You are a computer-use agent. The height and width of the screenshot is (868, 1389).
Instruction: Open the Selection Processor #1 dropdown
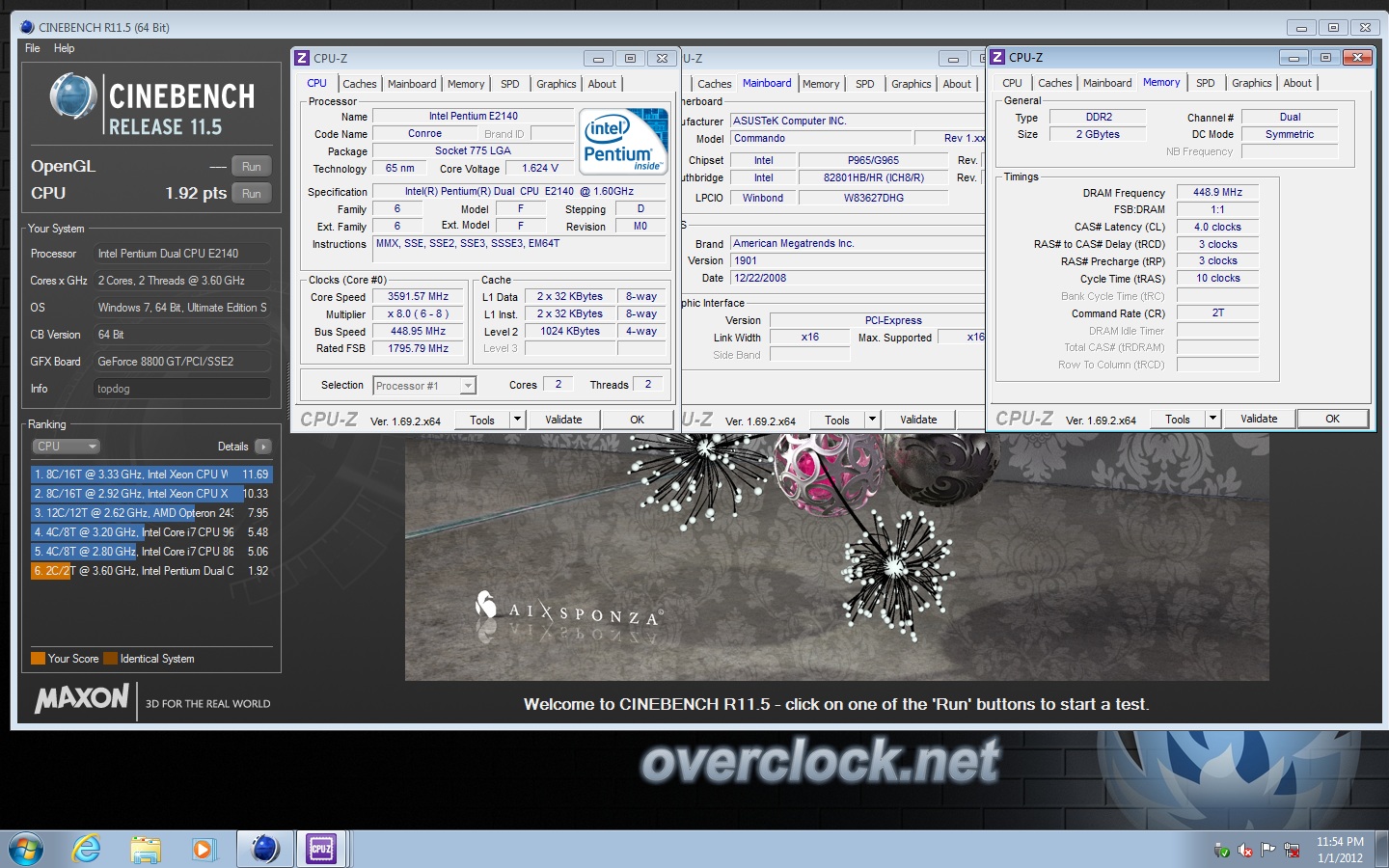424,386
